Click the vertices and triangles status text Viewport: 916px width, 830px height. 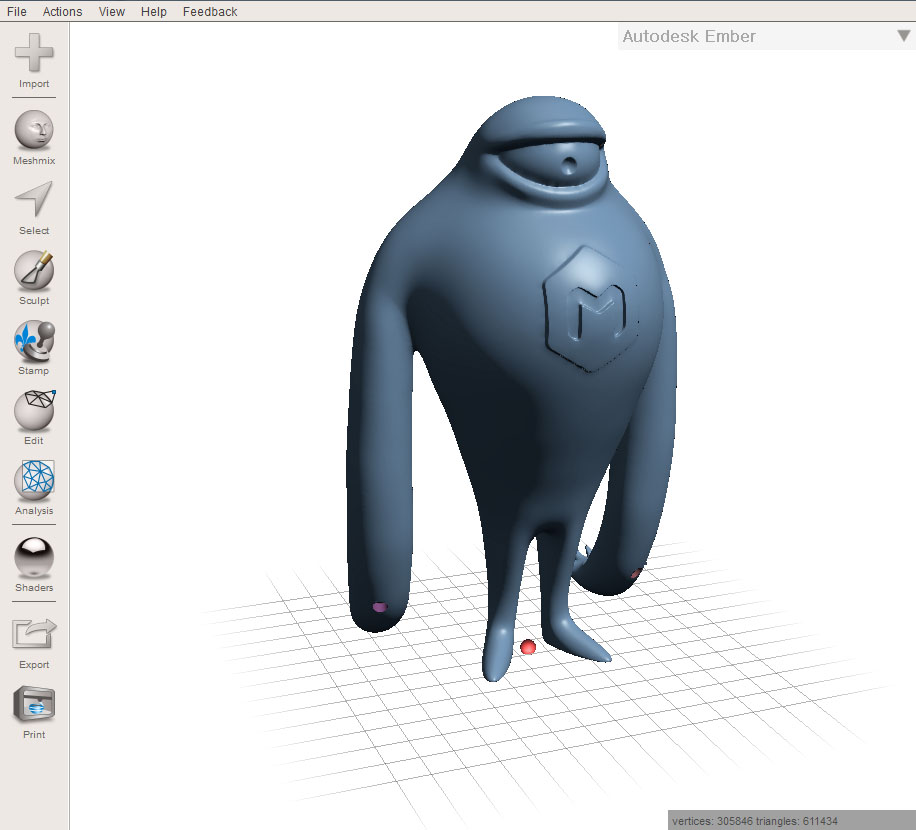point(754,821)
